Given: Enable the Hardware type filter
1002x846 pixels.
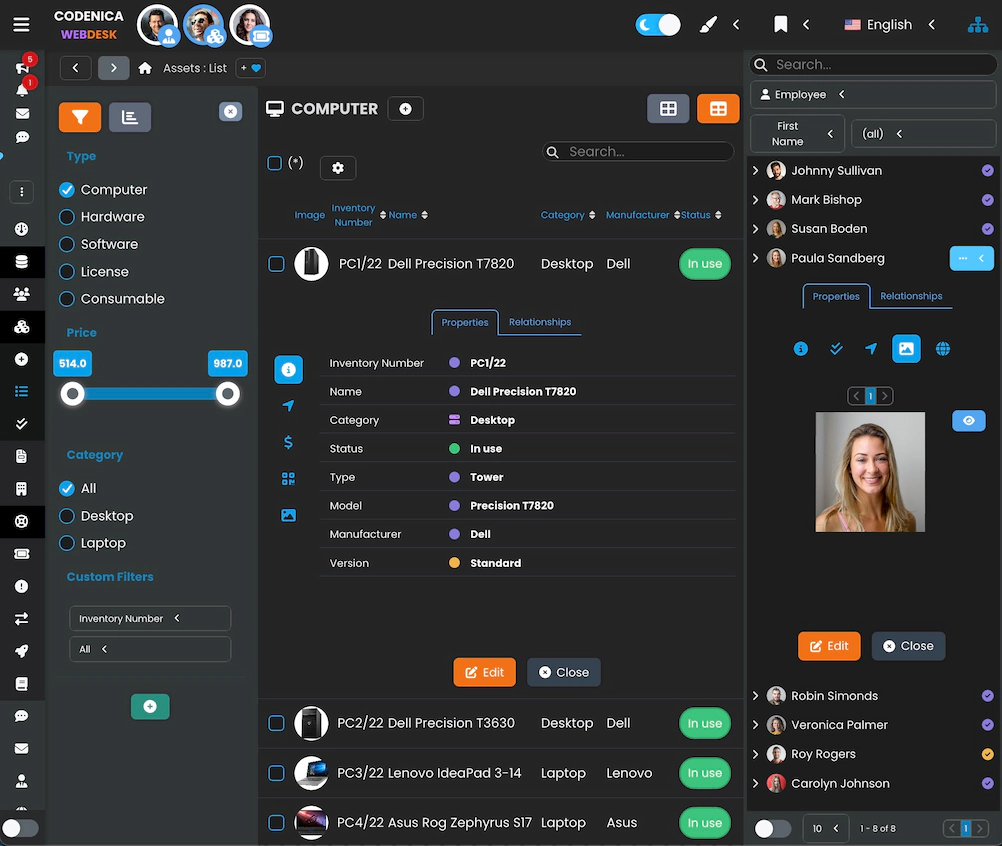Looking at the screenshot, I should pyautogui.click(x=67, y=217).
